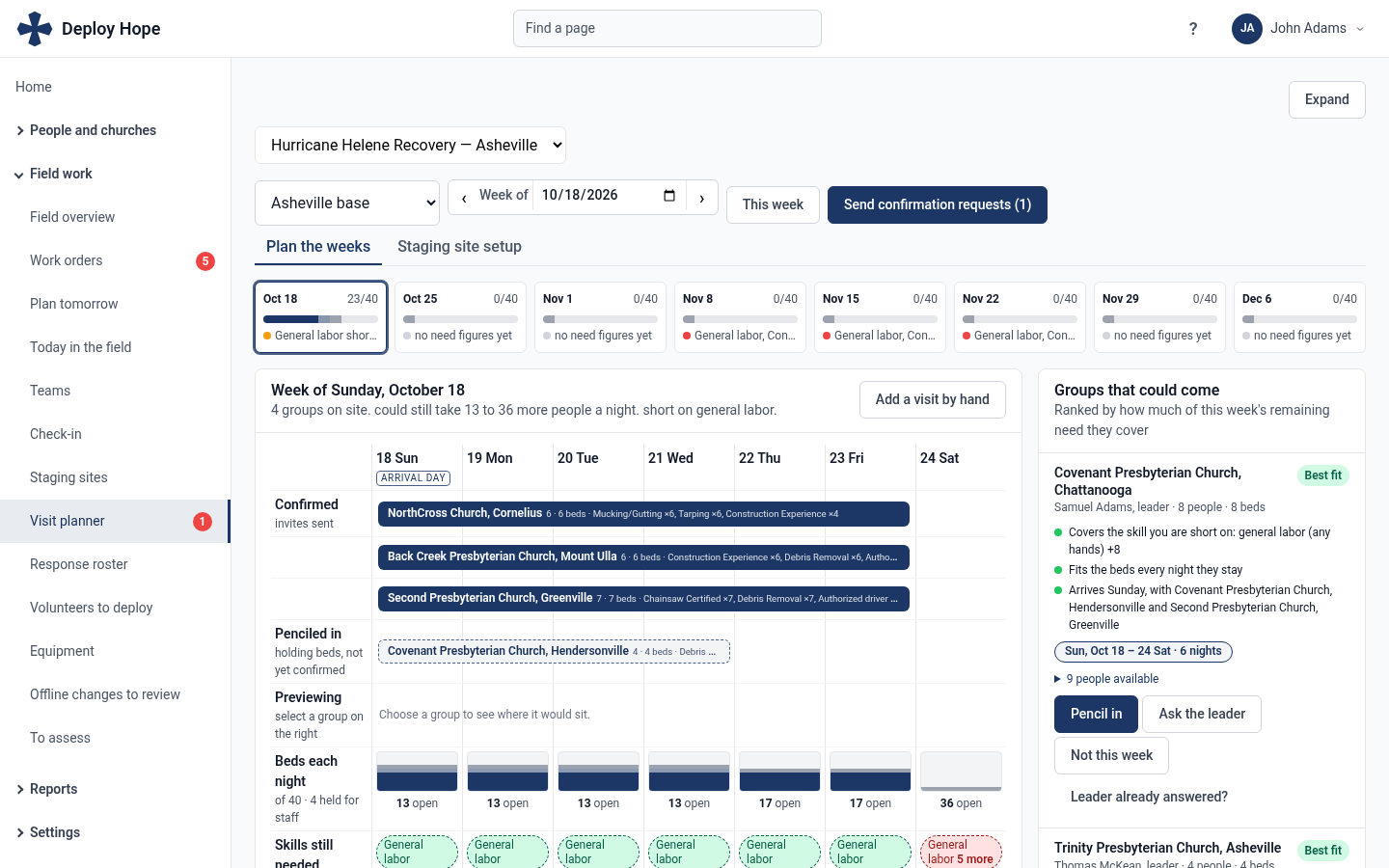Click Ask the leader button
Image resolution: width=1389 pixels, height=868 pixels.
click(1202, 714)
